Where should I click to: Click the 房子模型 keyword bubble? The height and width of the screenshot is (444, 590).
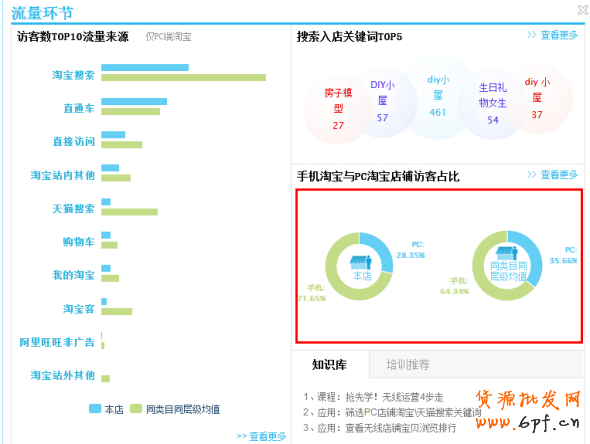click(338, 109)
